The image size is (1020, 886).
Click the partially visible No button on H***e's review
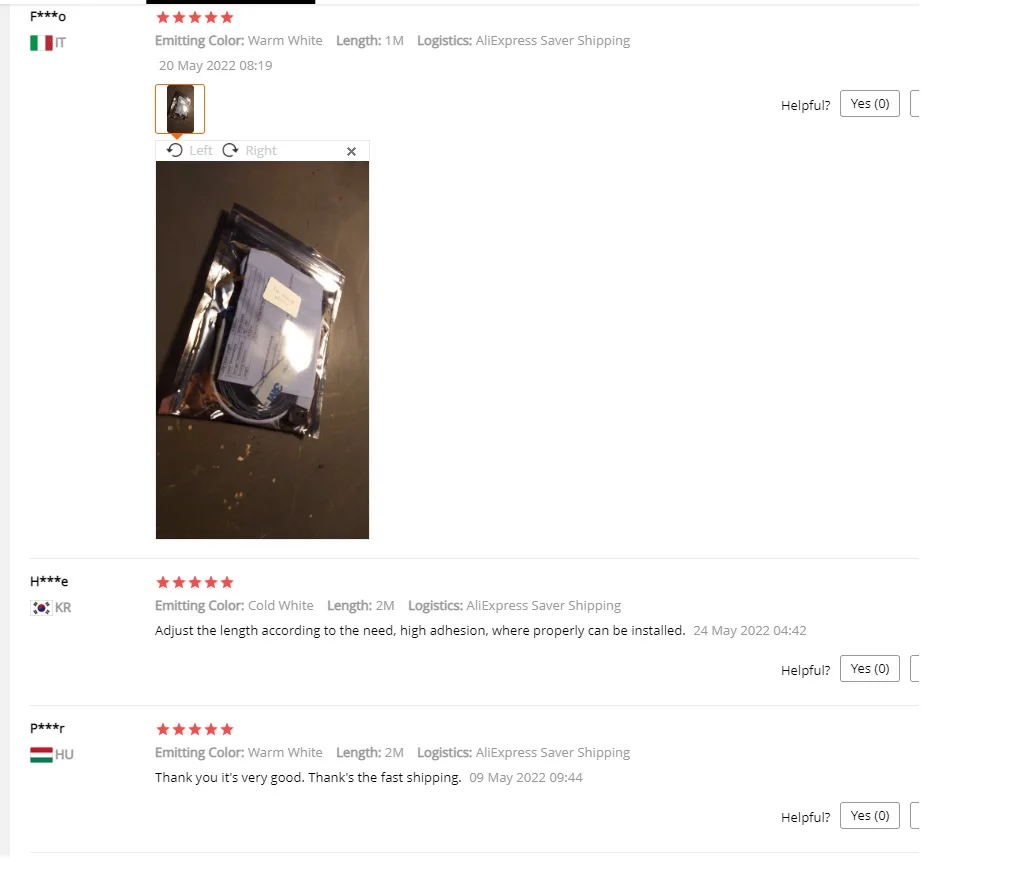[915, 669]
